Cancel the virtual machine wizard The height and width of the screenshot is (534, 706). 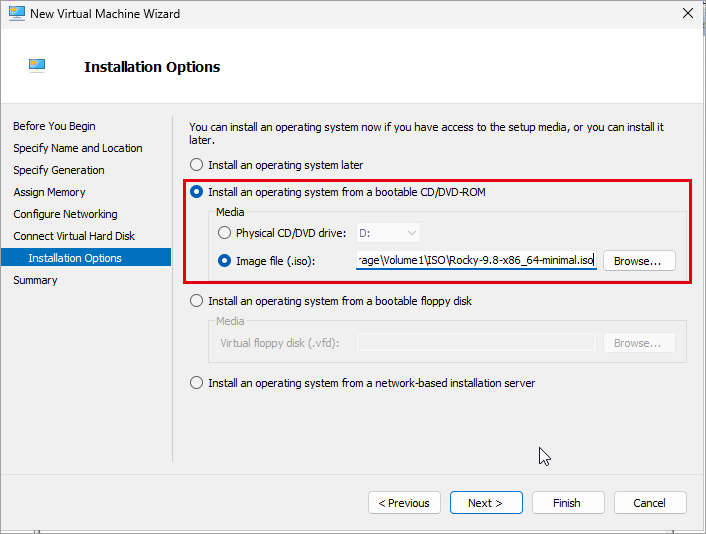pos(650,502)
